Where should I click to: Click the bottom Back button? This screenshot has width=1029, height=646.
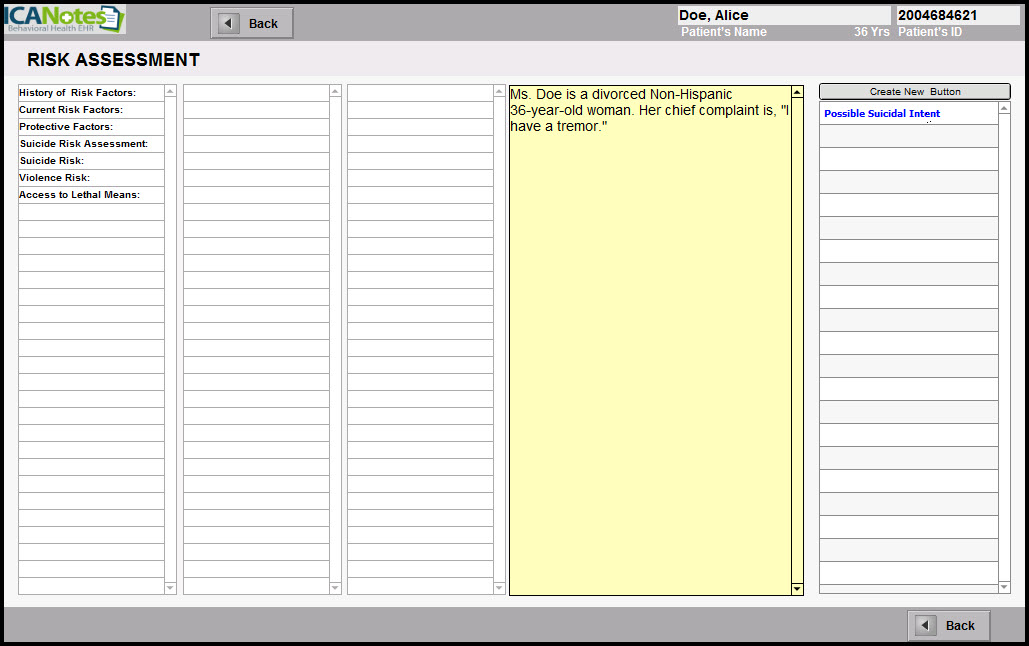coord(948,625)
